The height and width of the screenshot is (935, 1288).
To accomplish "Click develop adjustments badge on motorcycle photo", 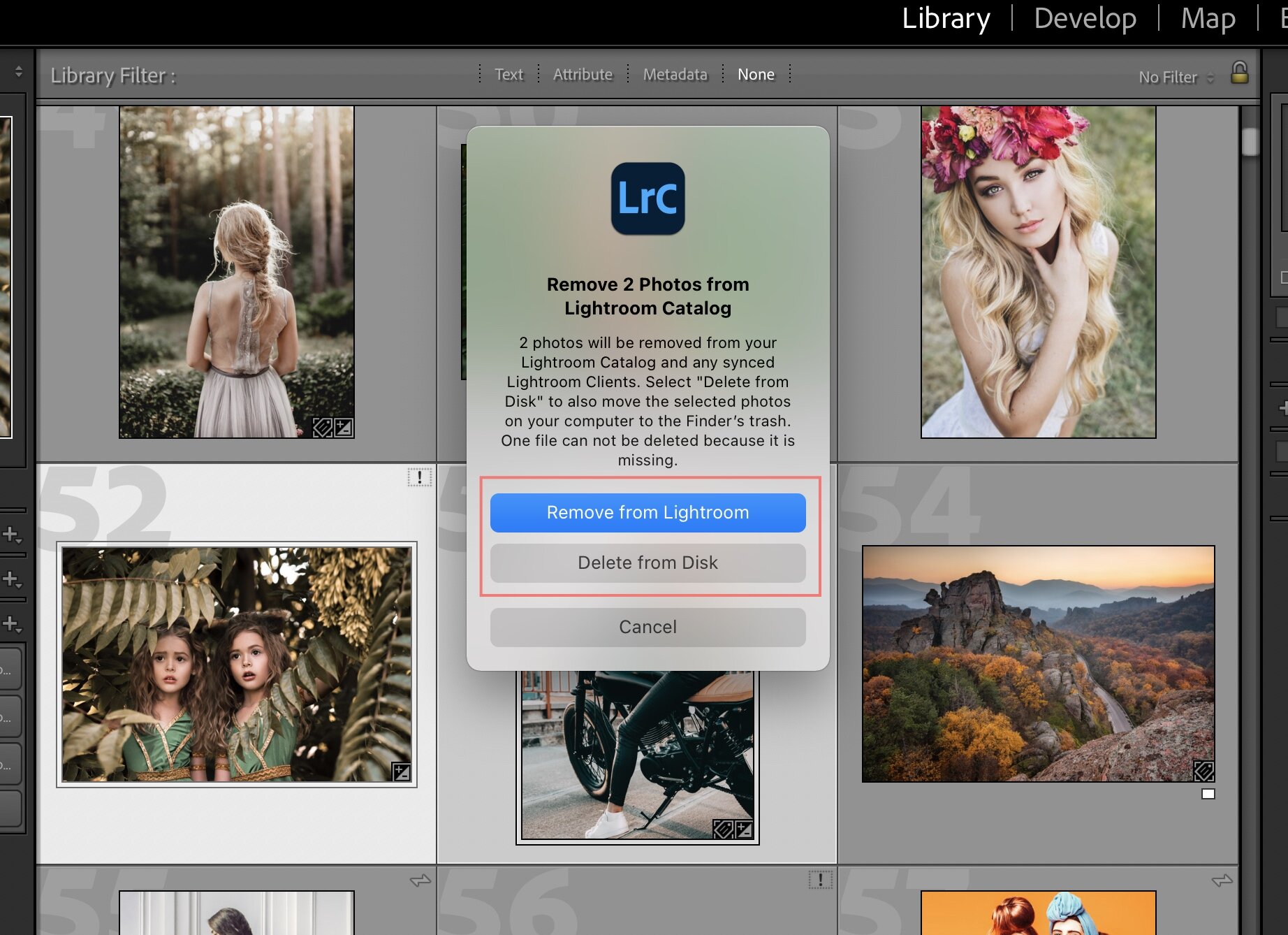I will tap(744, 829).
